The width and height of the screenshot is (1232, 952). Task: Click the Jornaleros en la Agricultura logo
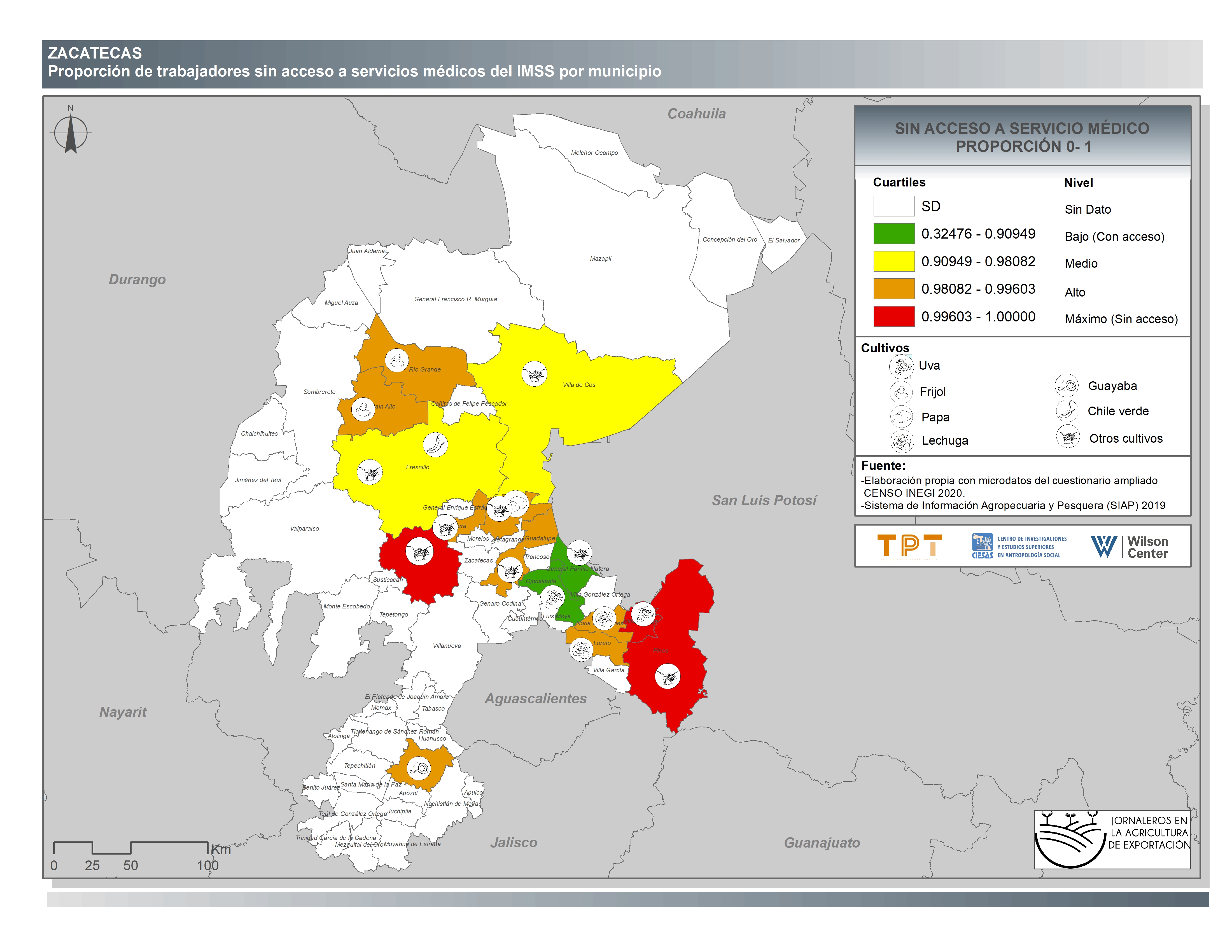pos(1112,840)
